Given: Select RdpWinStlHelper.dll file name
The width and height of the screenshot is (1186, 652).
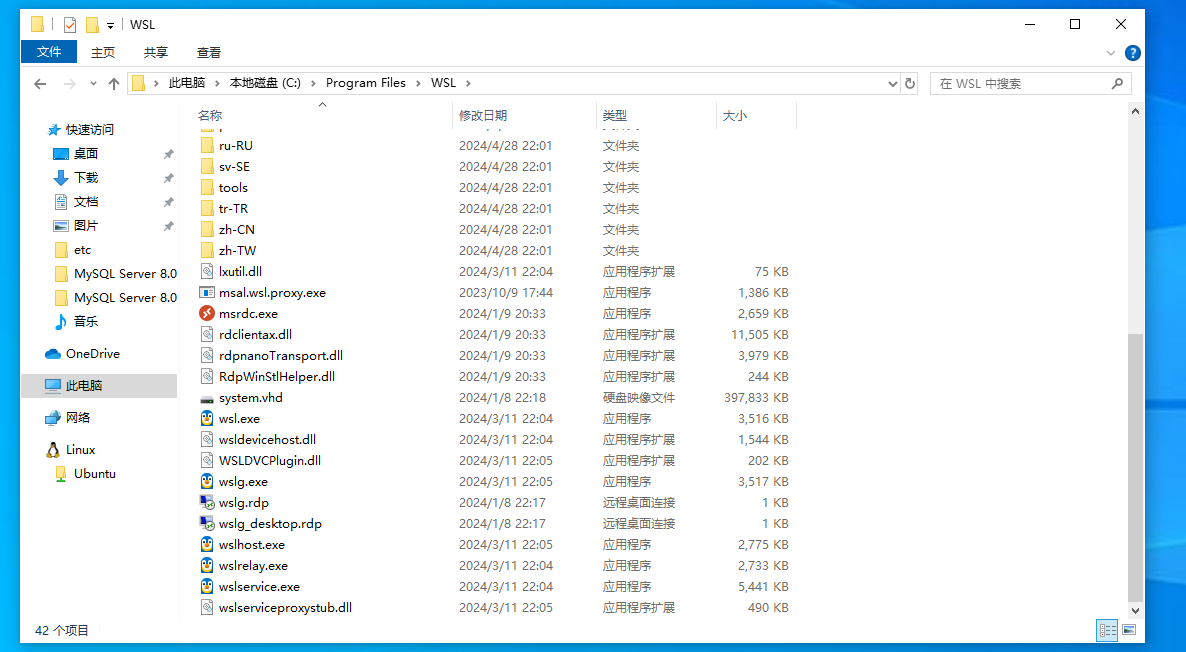Looking at the screenshot, I should [277, 377].
